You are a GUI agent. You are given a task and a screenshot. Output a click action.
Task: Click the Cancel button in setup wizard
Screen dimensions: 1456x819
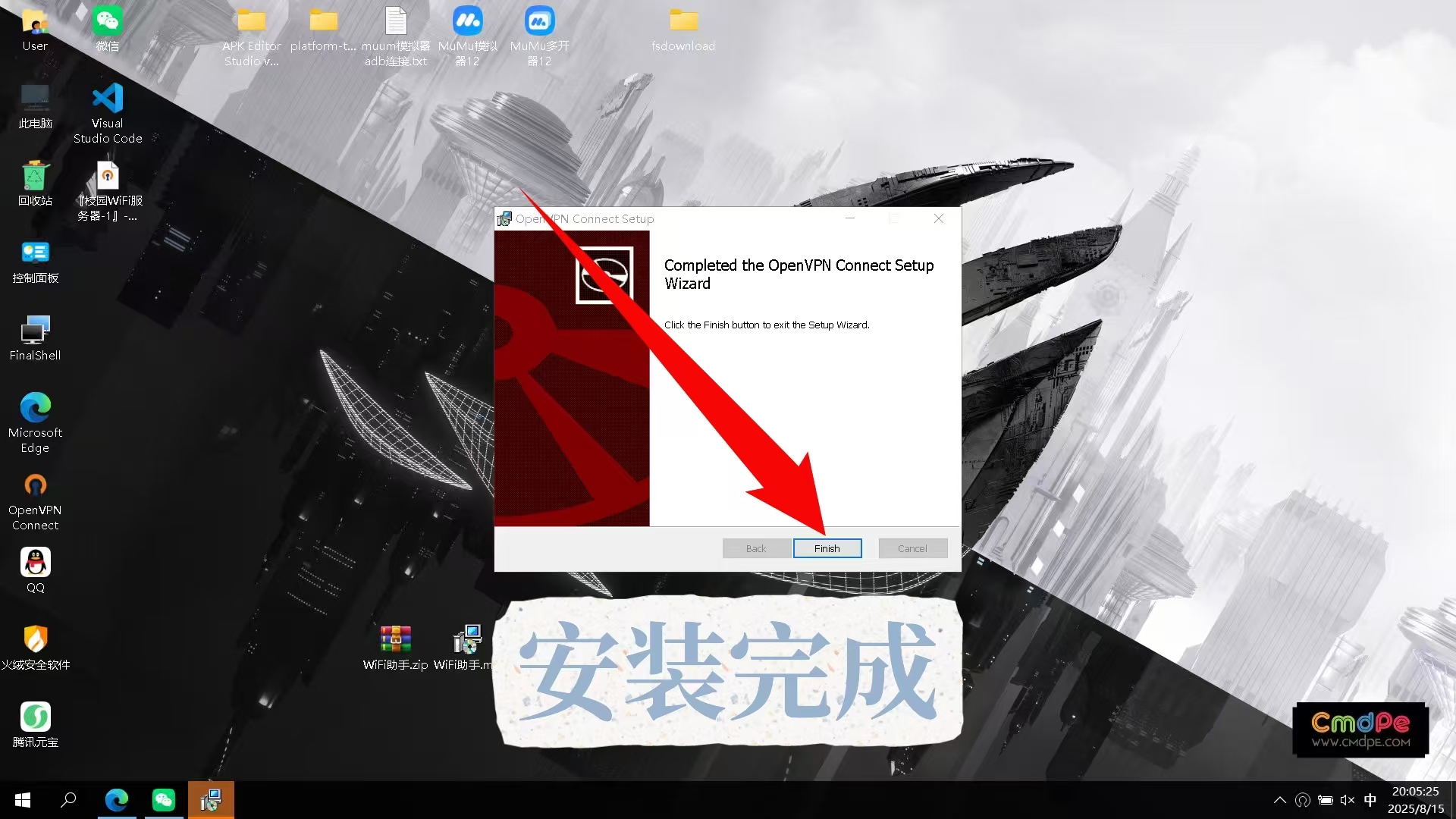[x=912, y=548]
